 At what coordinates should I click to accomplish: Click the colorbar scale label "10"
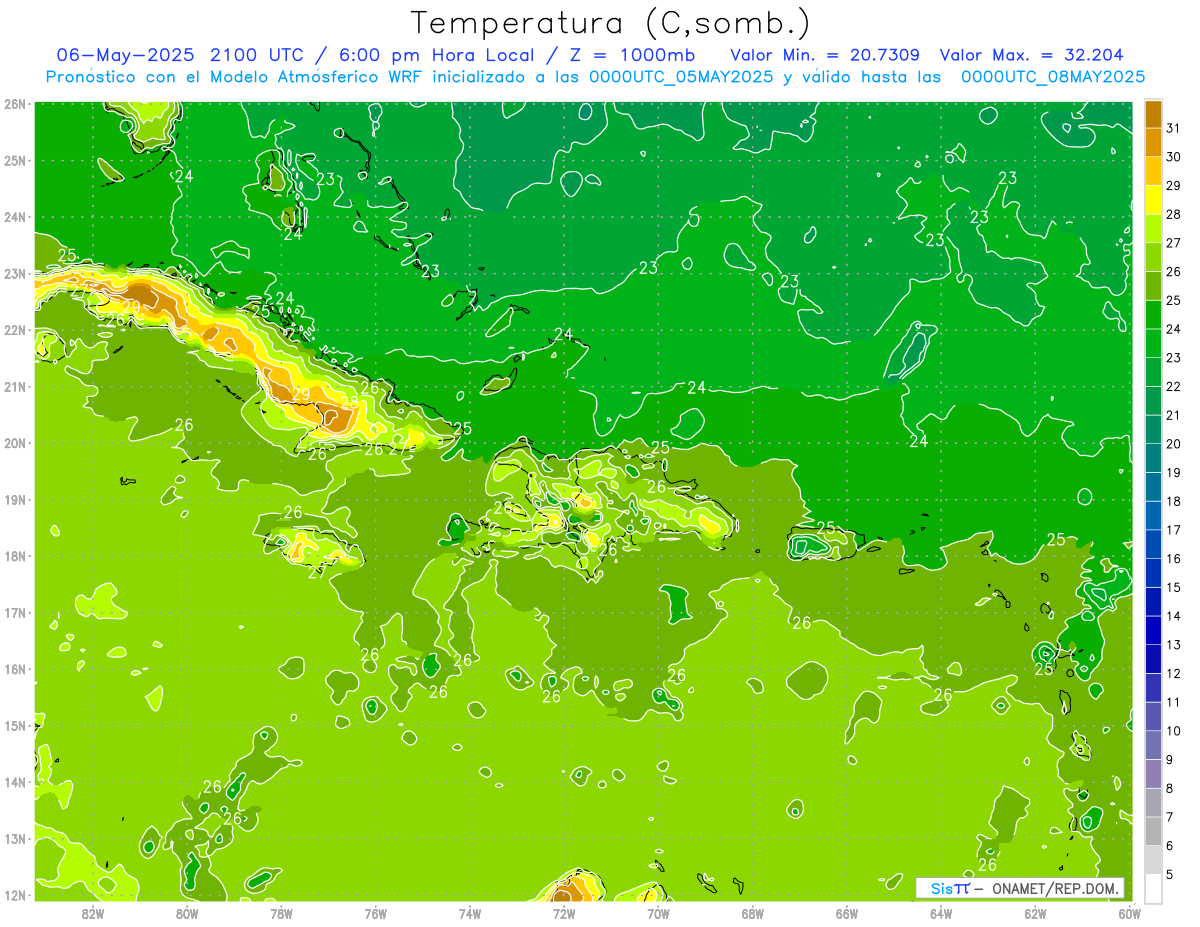(1173, 731)
